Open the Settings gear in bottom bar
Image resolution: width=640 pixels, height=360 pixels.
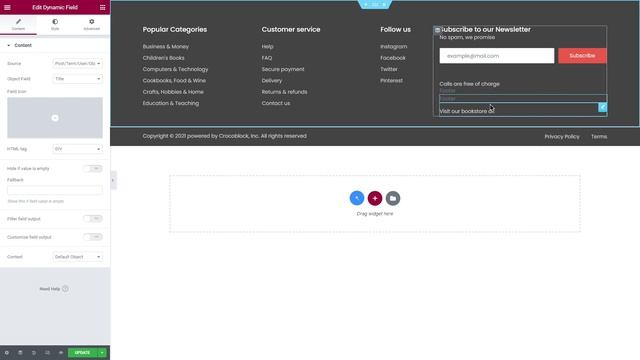click(x=7, y=353)
